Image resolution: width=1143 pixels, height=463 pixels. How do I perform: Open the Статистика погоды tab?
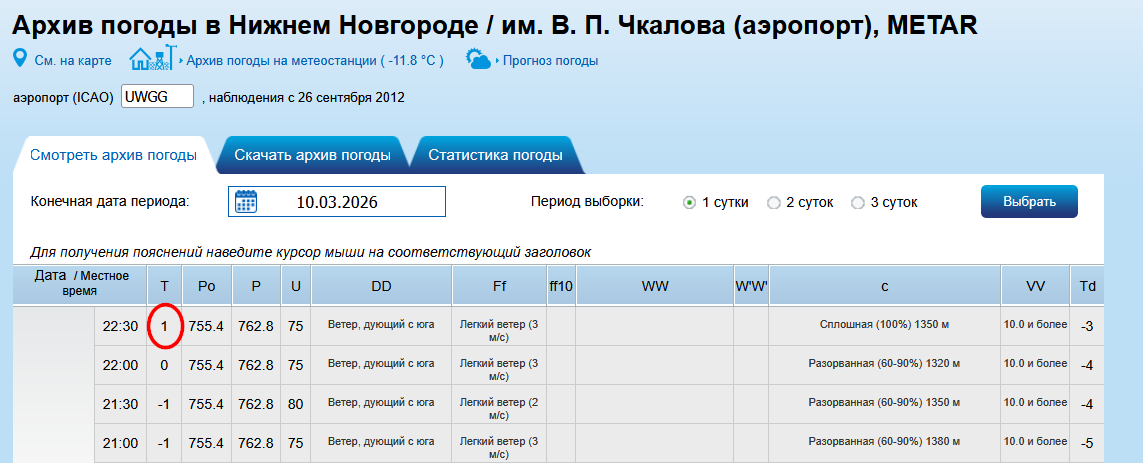point(495,155)
